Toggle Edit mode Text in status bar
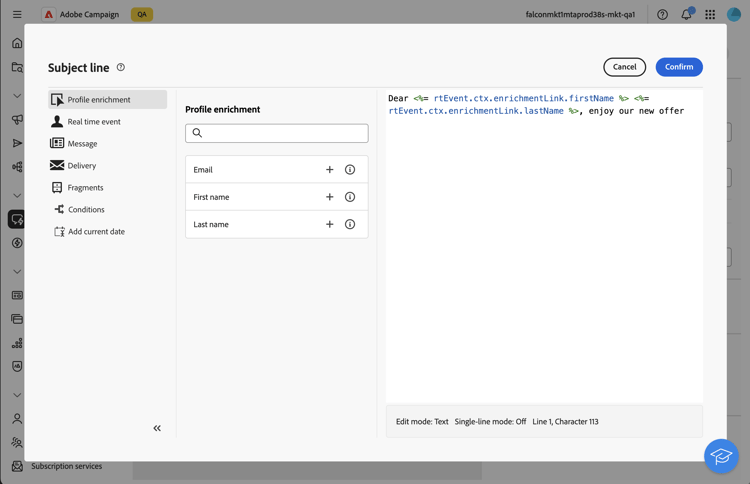Screen dimensions: 750x484 click(422, 421)
